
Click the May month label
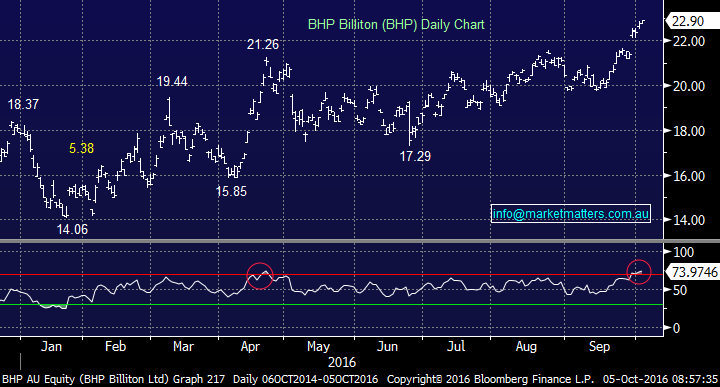click(x=318, y=347)
